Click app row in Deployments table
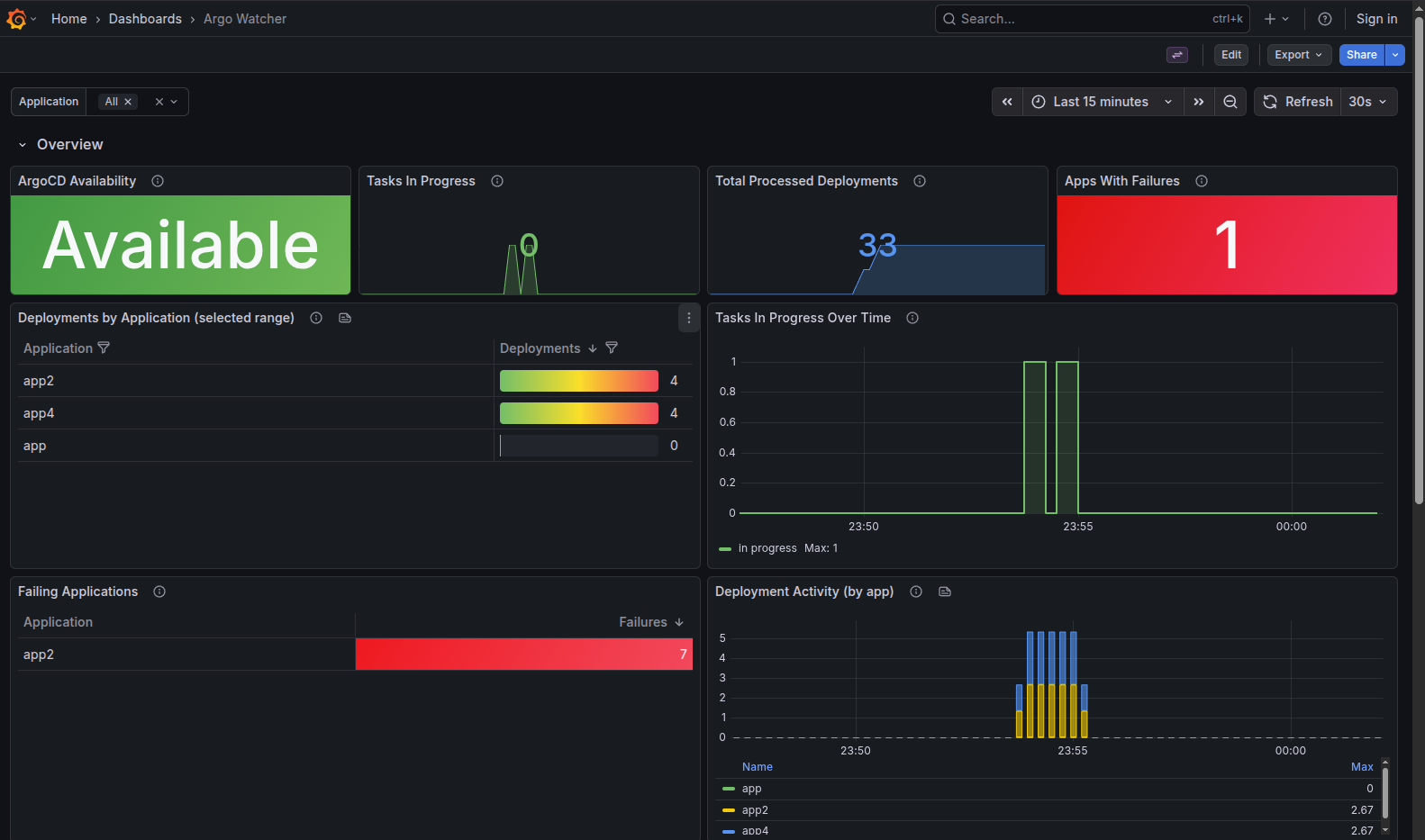The image size is (1425, 840). click(x=355, y=446)
